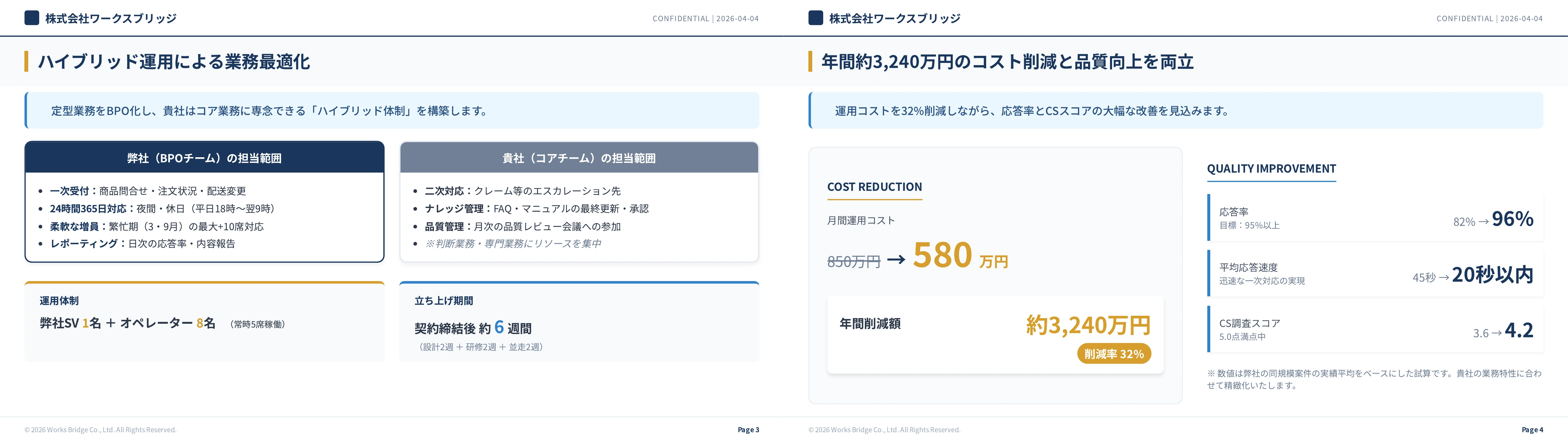The width and height of the screenshot is (1568, 441).
Task: Select the 品質管理 bullet line
Action: pos(523,227)
